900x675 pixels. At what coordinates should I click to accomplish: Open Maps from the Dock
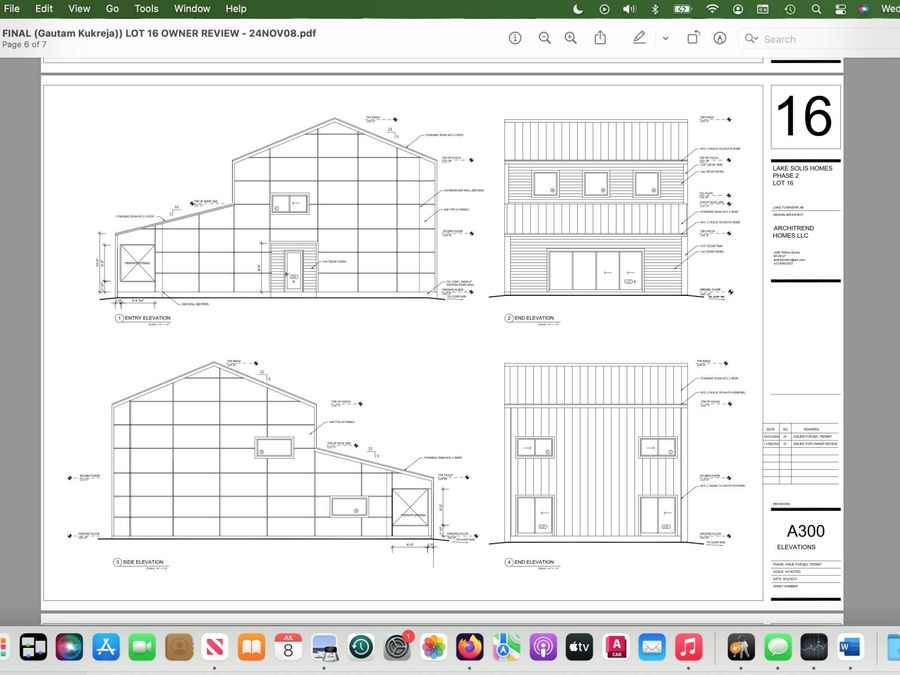(506, 647)
